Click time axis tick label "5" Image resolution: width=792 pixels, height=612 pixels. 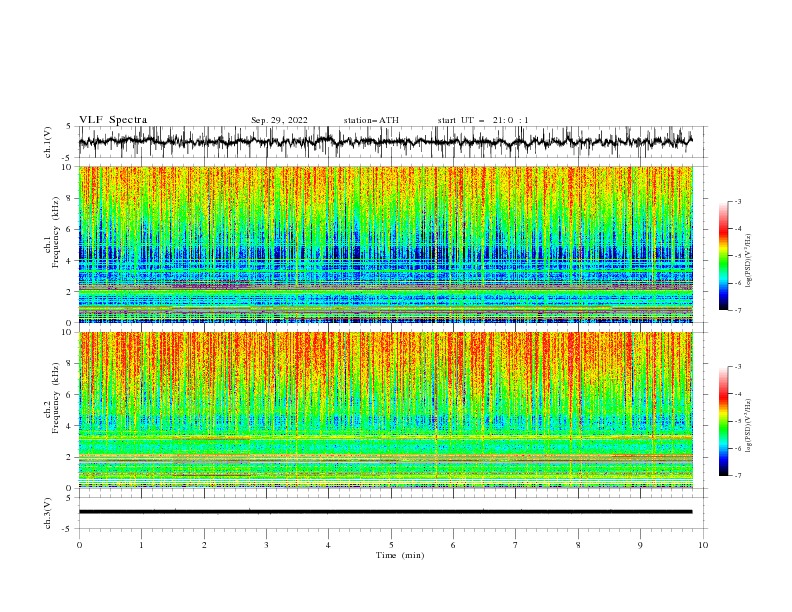[x=391, y=545]
